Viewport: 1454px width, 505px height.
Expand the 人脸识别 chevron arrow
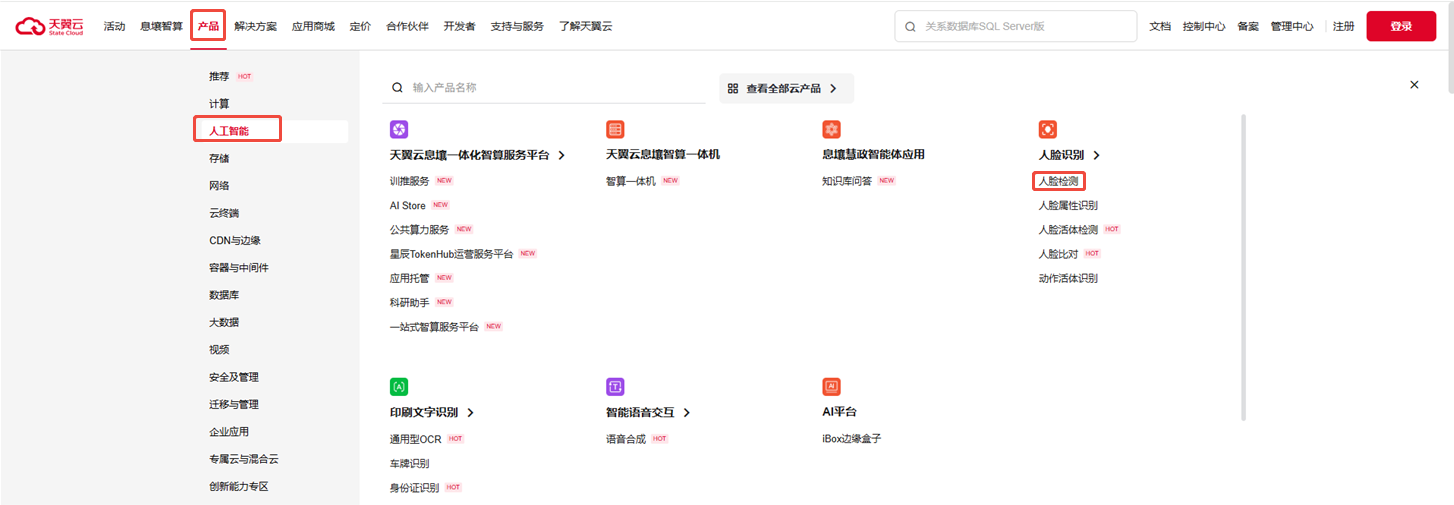1096,155
